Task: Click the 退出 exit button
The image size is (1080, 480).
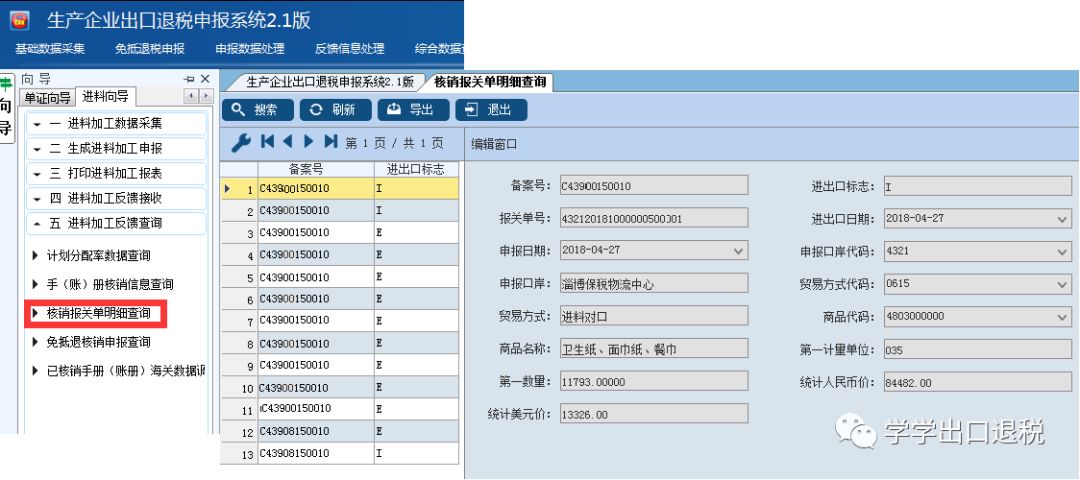Action: (x=491, y=110)
